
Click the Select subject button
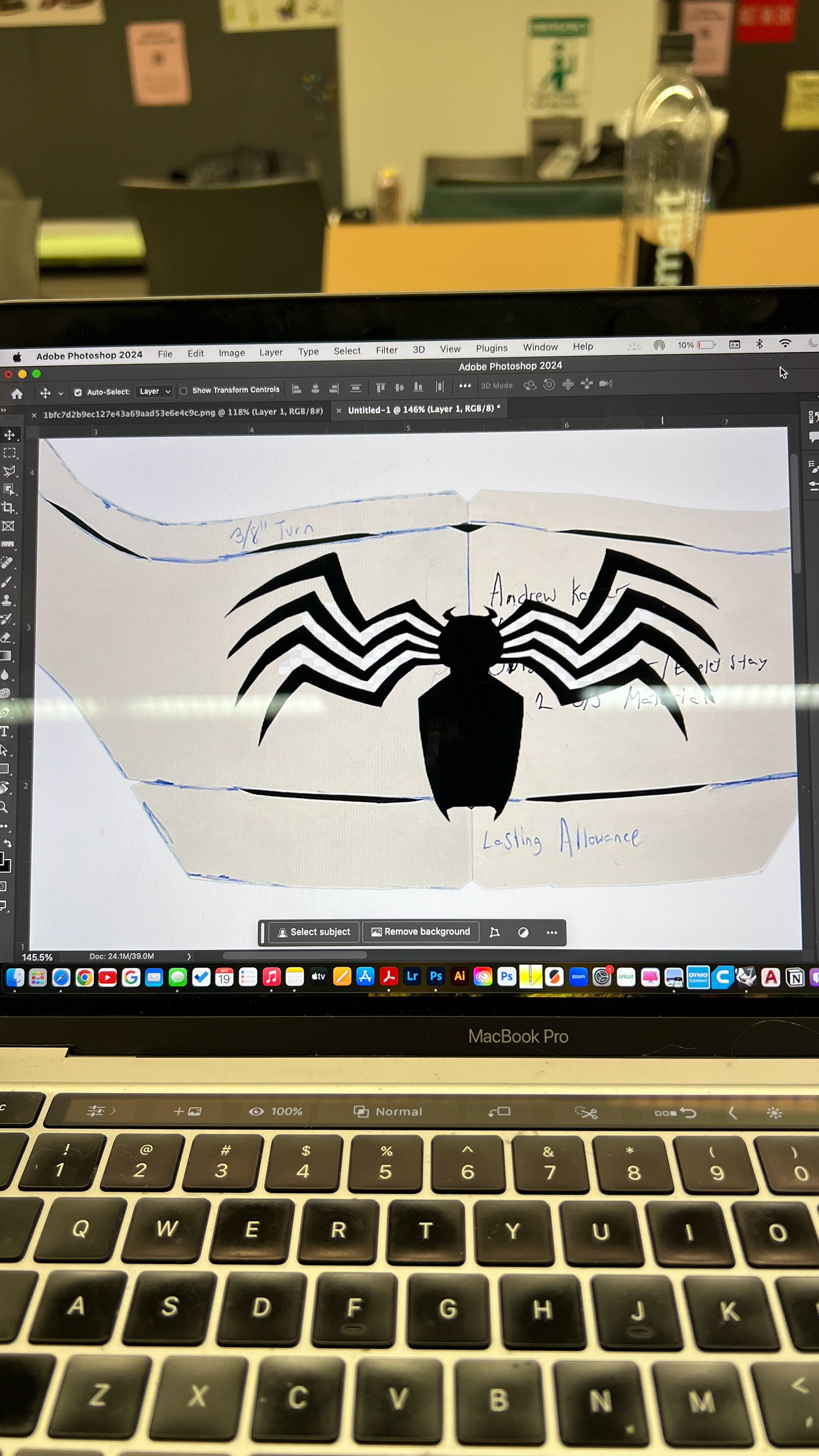click(314, 932)
